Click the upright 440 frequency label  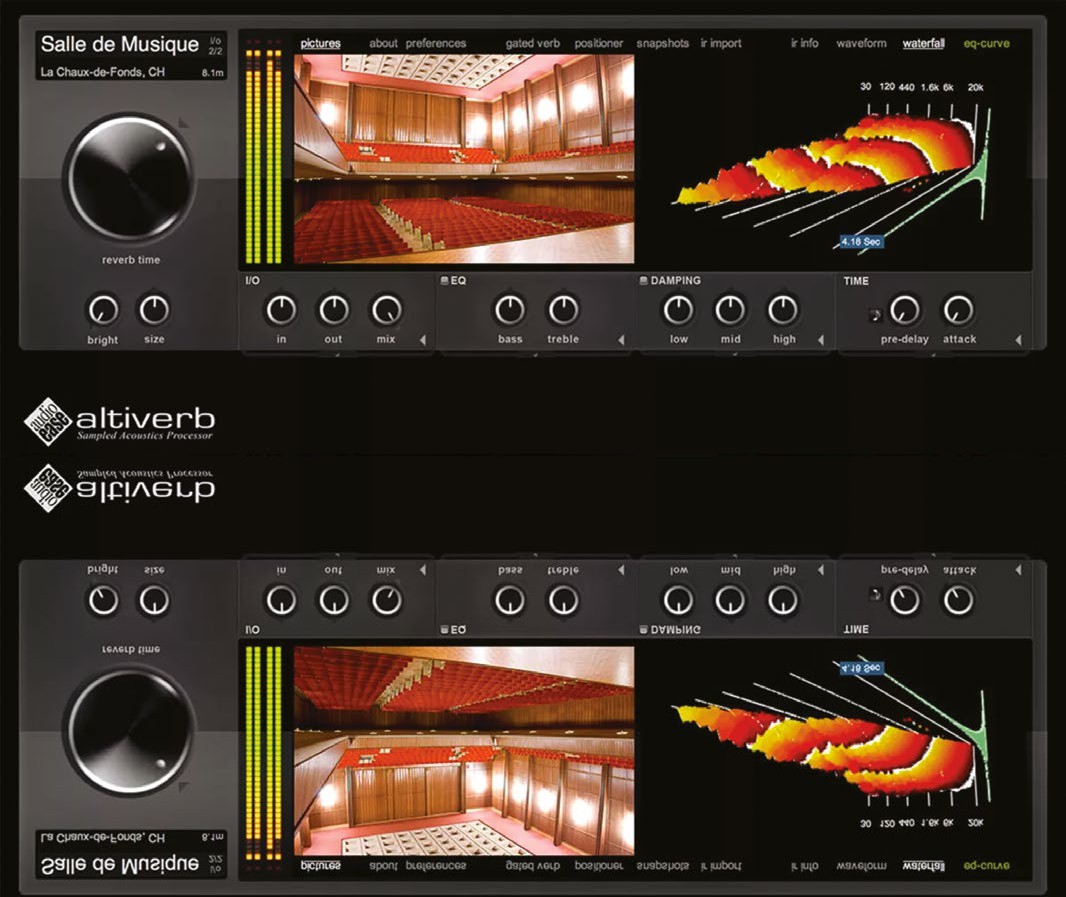pyautogui.click(x=906, y=87)
